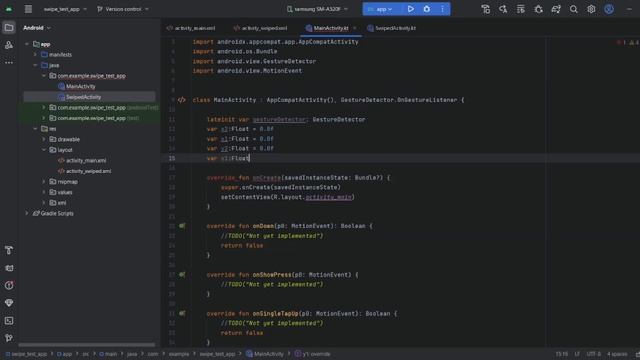This screenshot has width=640, height=360.
Task: Expand the mipmap folder
Action: click(x=44, y=182)
